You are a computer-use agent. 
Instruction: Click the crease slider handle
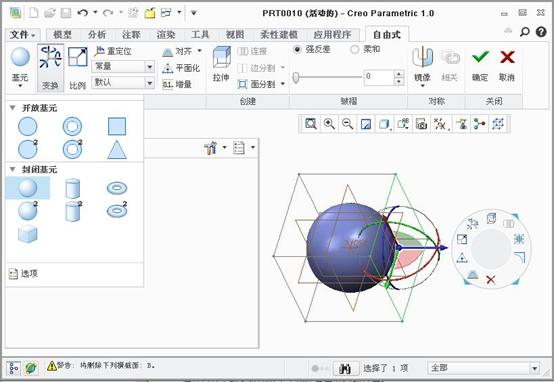[x=296, y=77]
